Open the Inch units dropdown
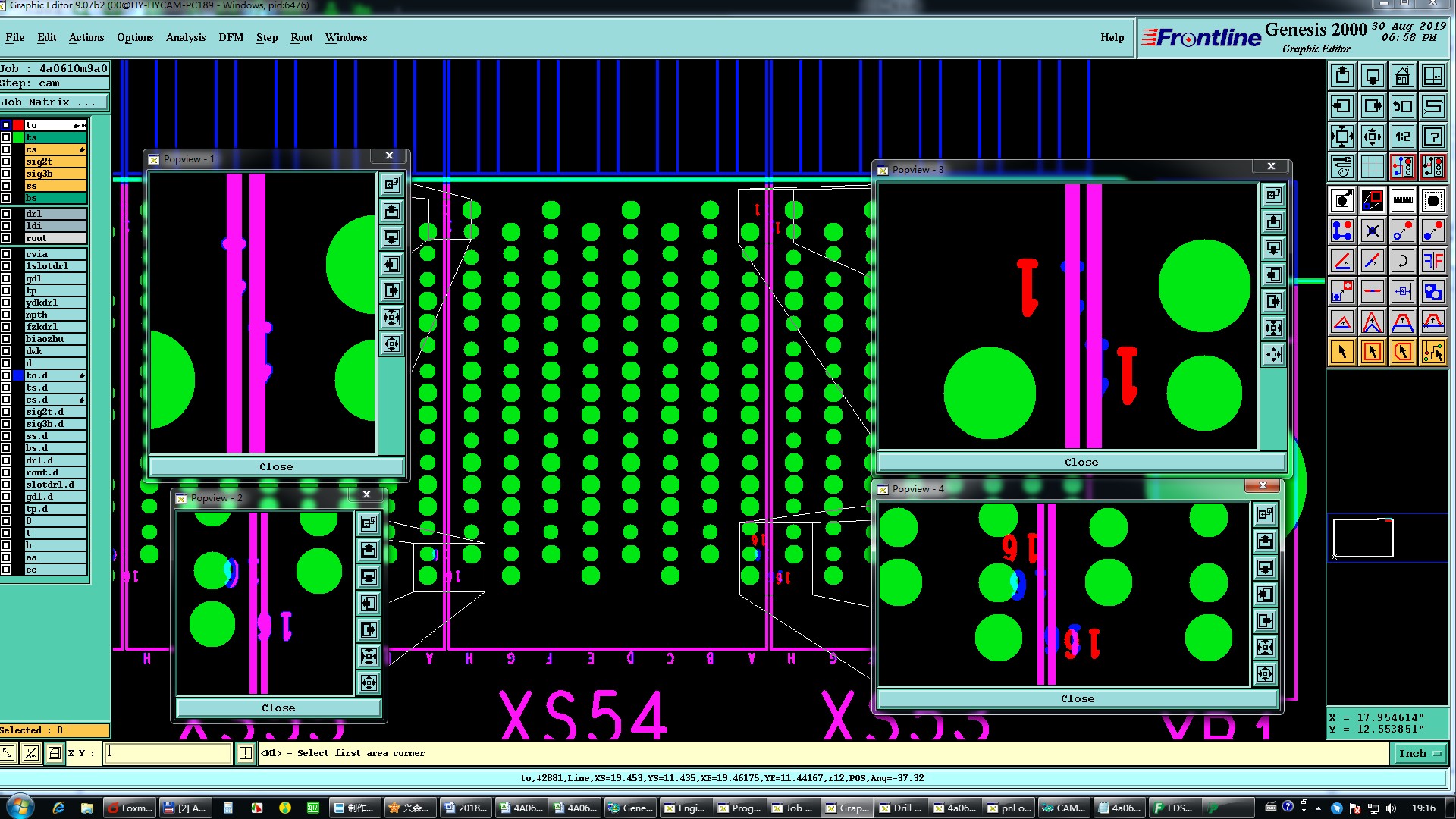1456x819 pixels. pos(1418,753)
